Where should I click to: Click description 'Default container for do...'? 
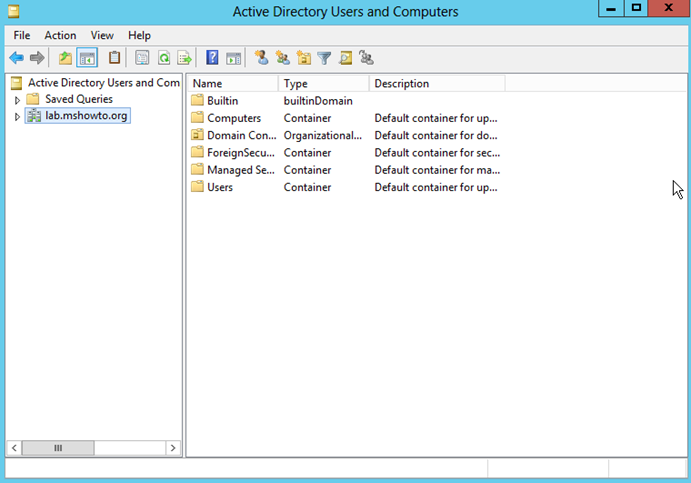pyautogui.click(x=436, y=135)
